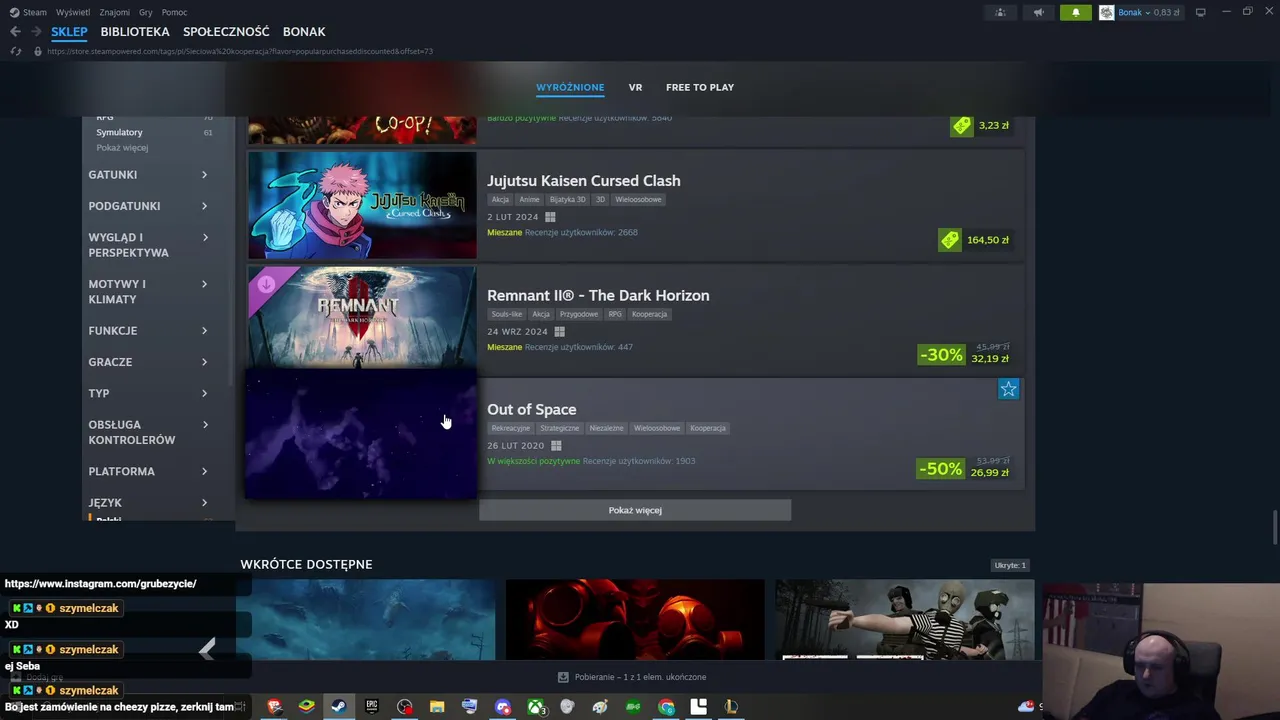Expand the TYP filter section
Viewport: 1280px width, 720px height.
(148, 393)
